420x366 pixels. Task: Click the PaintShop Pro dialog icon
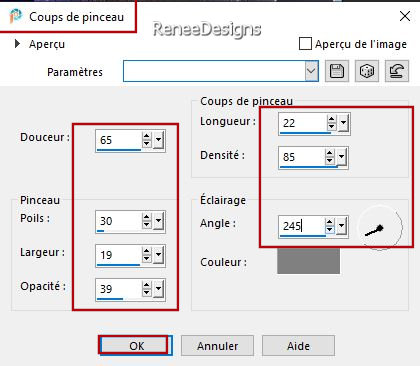pos(15,16)
